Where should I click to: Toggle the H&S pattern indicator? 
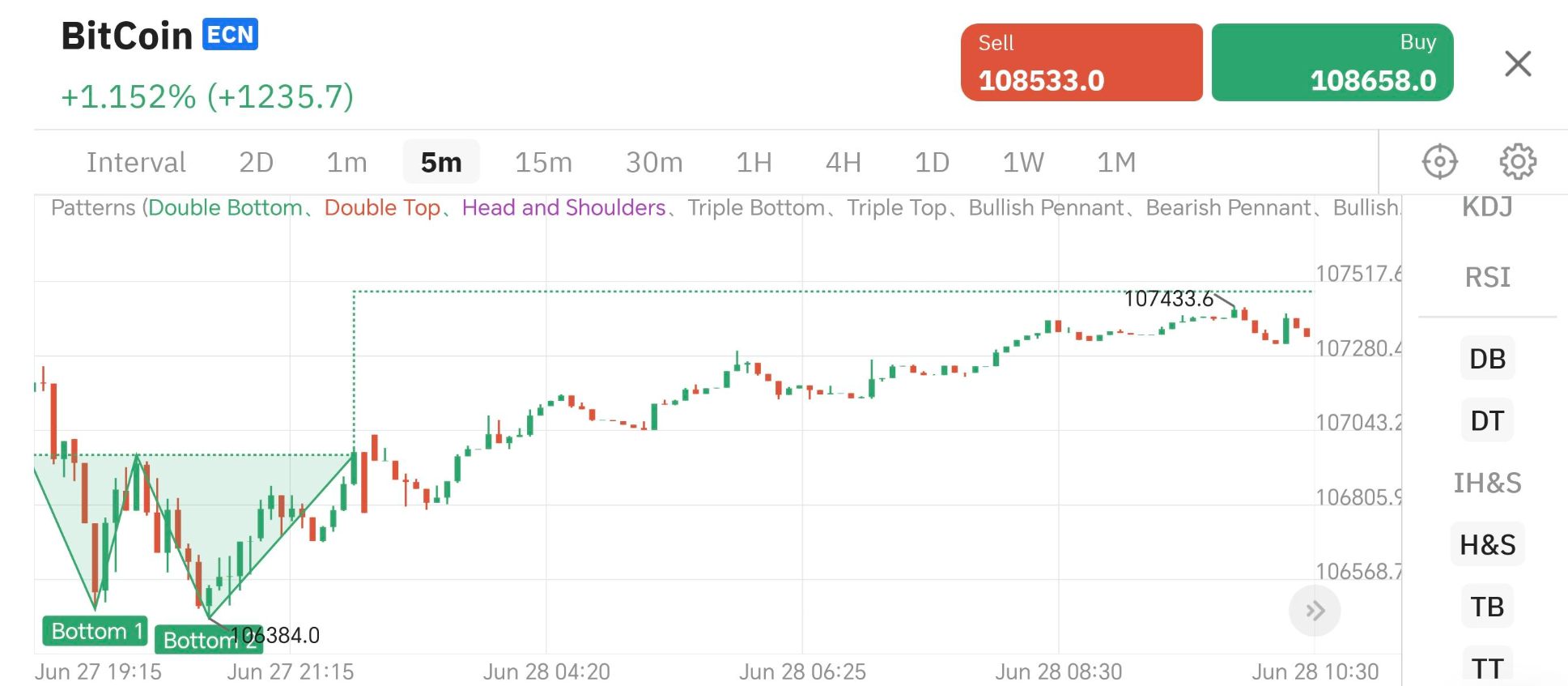click(1487, 545)
